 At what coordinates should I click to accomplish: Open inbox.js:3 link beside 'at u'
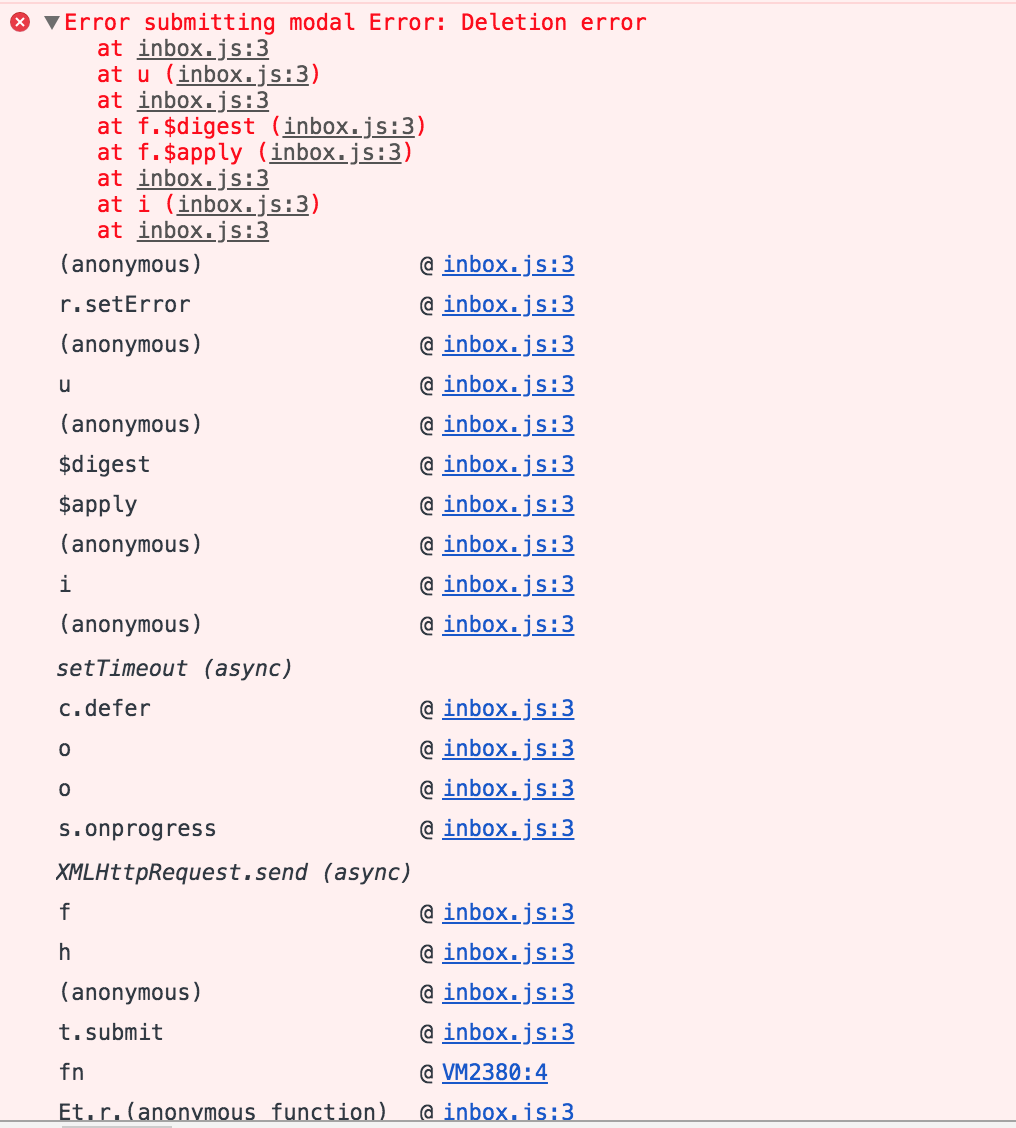click(243, 74)
